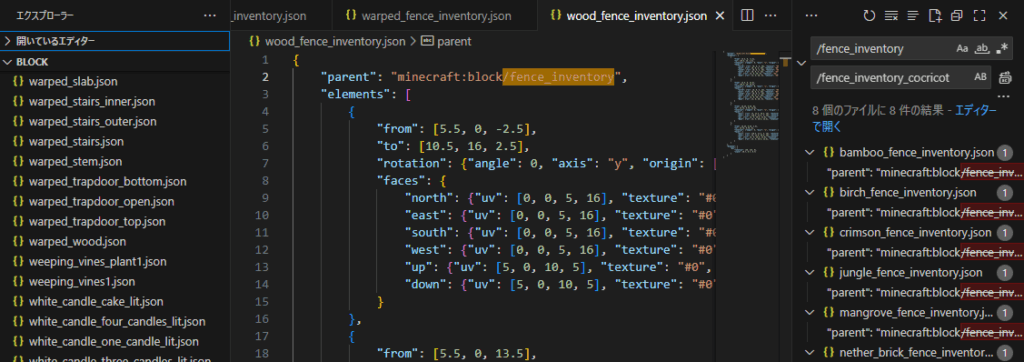
Task: Collapse jungle_fence_inventory.json result group
Action: [x=810, y=272]
